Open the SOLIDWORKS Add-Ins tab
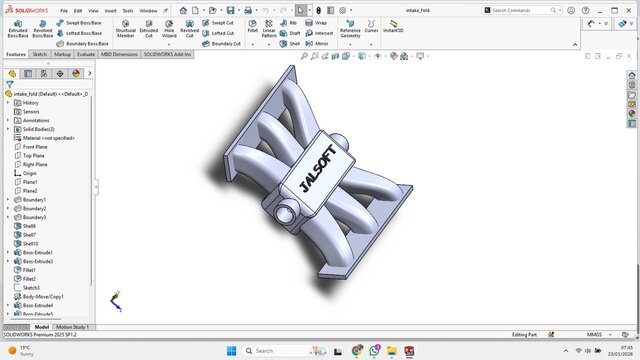This screenshot has height=360, width=640. (x=167, y=54)
